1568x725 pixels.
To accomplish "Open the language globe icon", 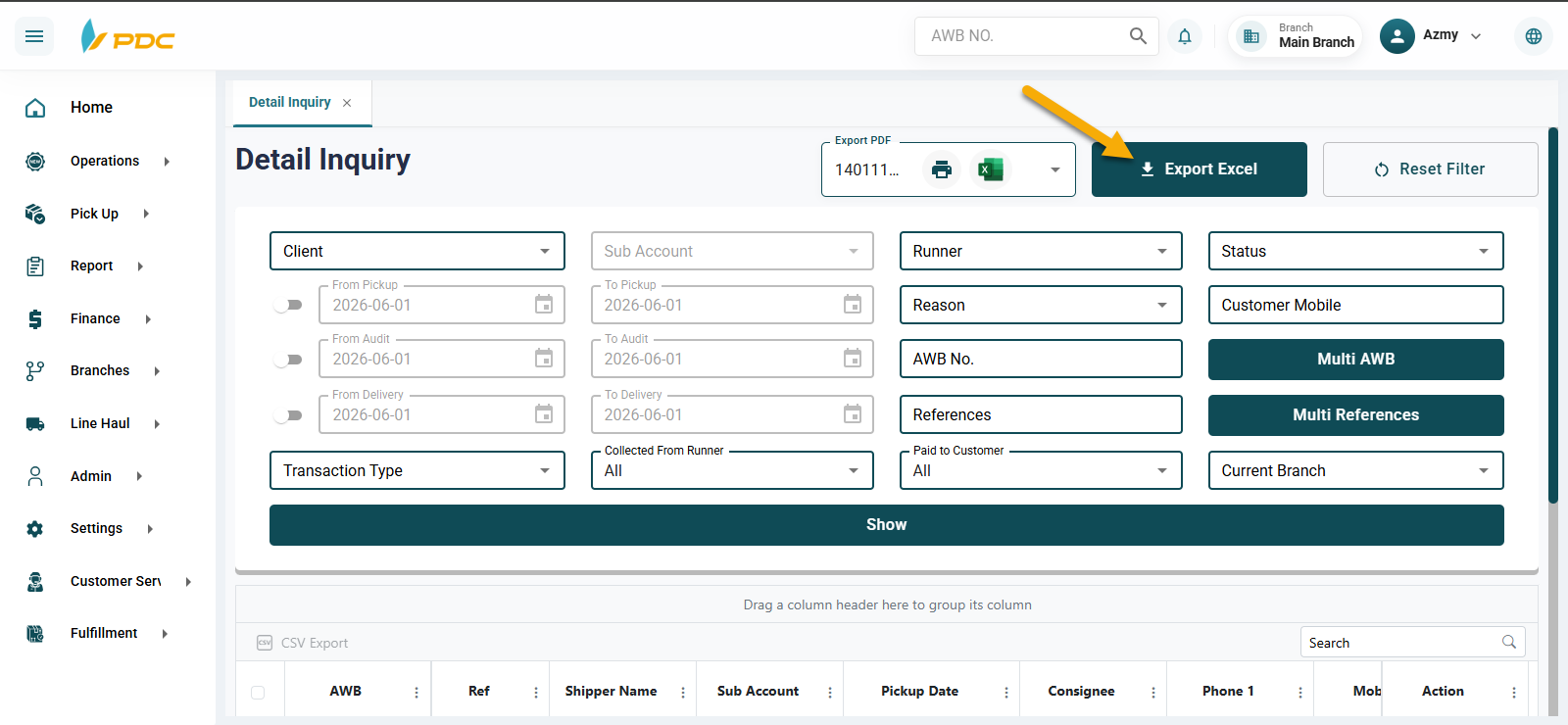I will 1534,36.
